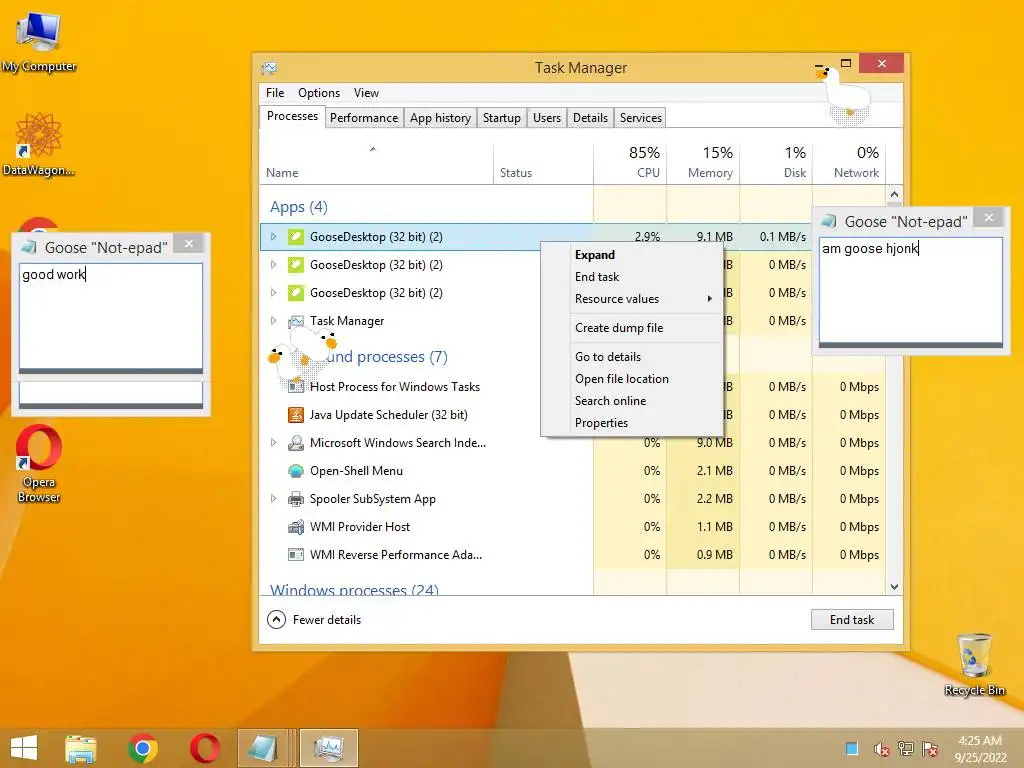Click Task Manager title bar icon
This screenshot has height=768, width=1024.
[268, 68]
